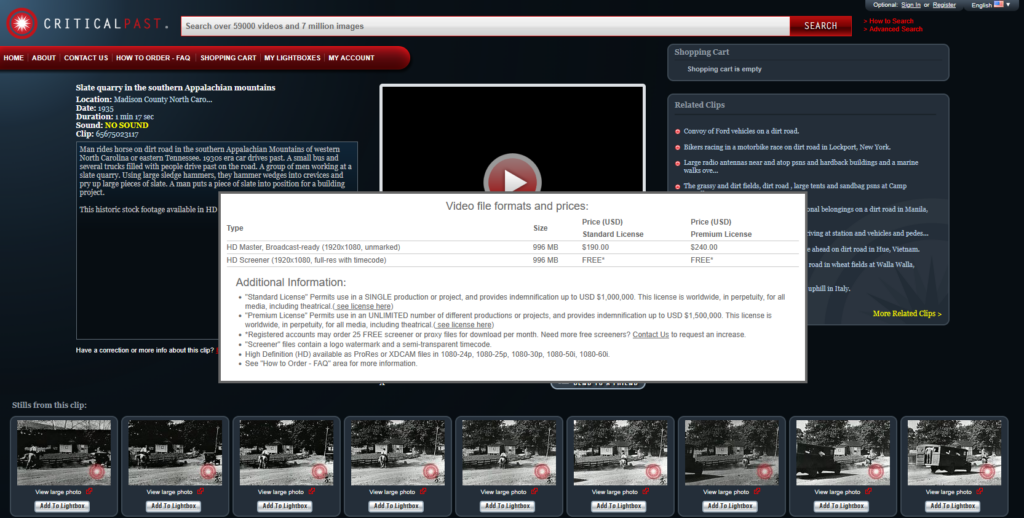Open Premium License 'see license here' link
The height and width of the screenshot is (518, 1024).
coord(464,325)
